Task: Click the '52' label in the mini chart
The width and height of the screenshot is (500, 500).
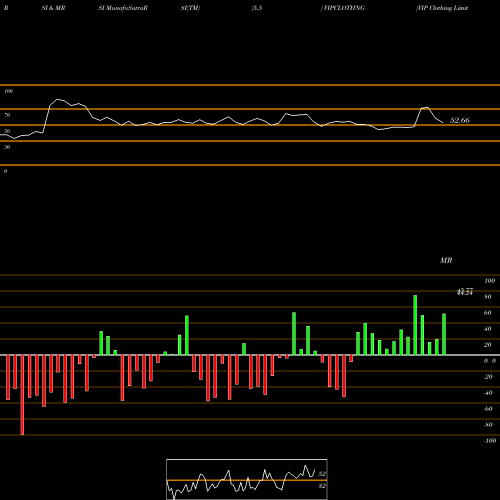Action: 322,474
